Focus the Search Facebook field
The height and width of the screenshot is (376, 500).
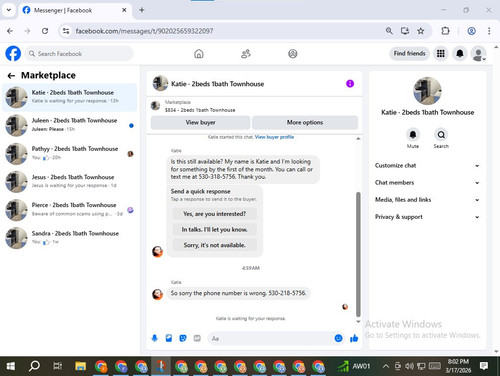(x=79, y=54)
